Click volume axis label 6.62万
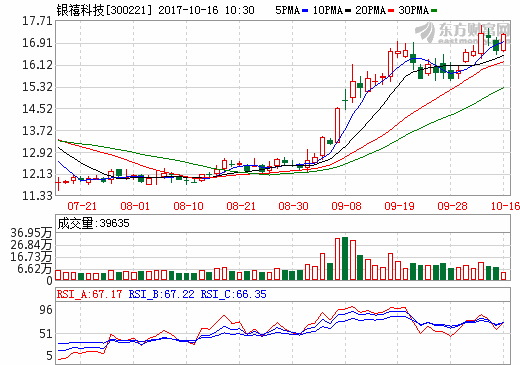Viewport: 520px width, 365px height. tap(35, 269)
